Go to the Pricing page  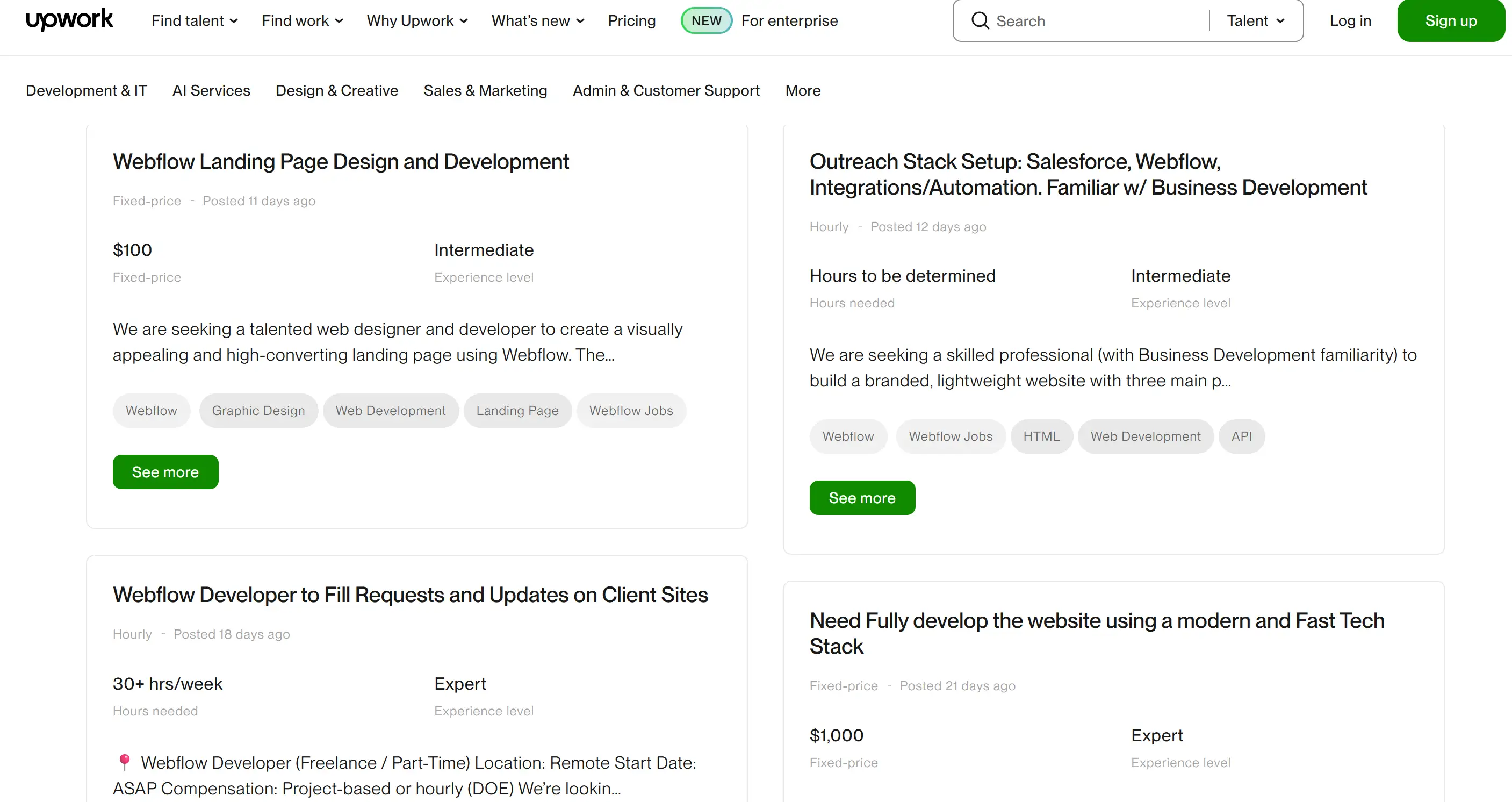631,20
